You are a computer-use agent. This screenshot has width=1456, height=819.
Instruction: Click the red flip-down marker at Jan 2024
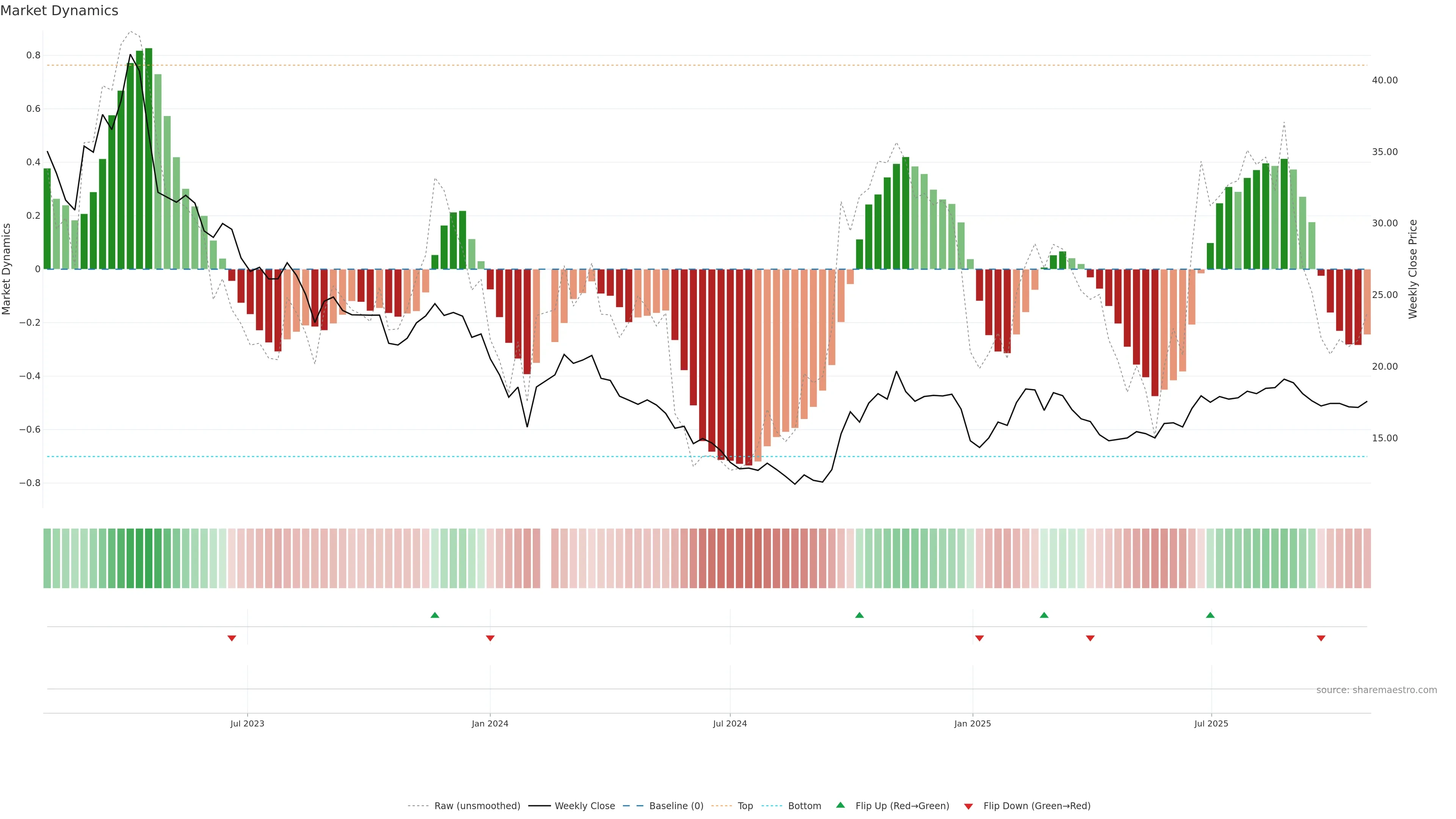[490, 638]
